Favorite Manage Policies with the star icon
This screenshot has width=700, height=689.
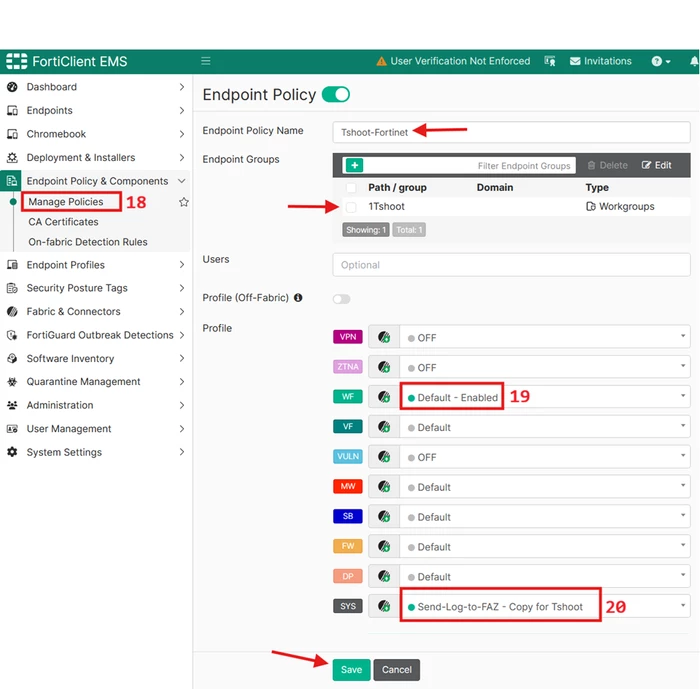[183, 202]
